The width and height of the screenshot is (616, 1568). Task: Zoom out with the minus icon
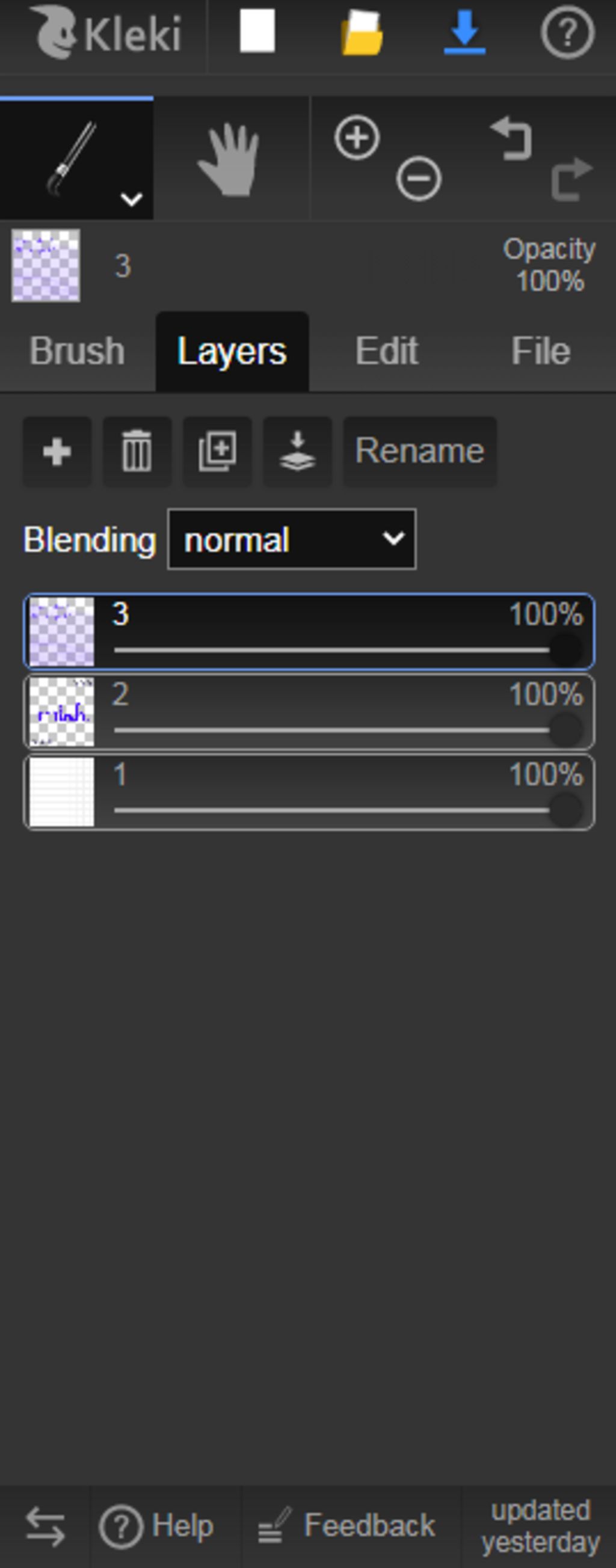pos(419,179)
